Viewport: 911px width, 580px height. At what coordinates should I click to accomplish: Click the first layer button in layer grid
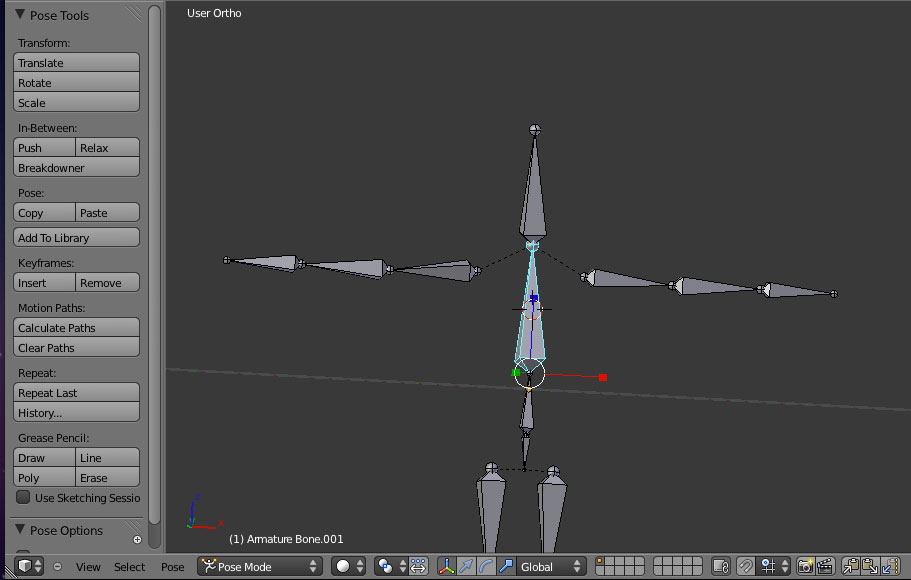pyautogui.click(x=600, y=562)
